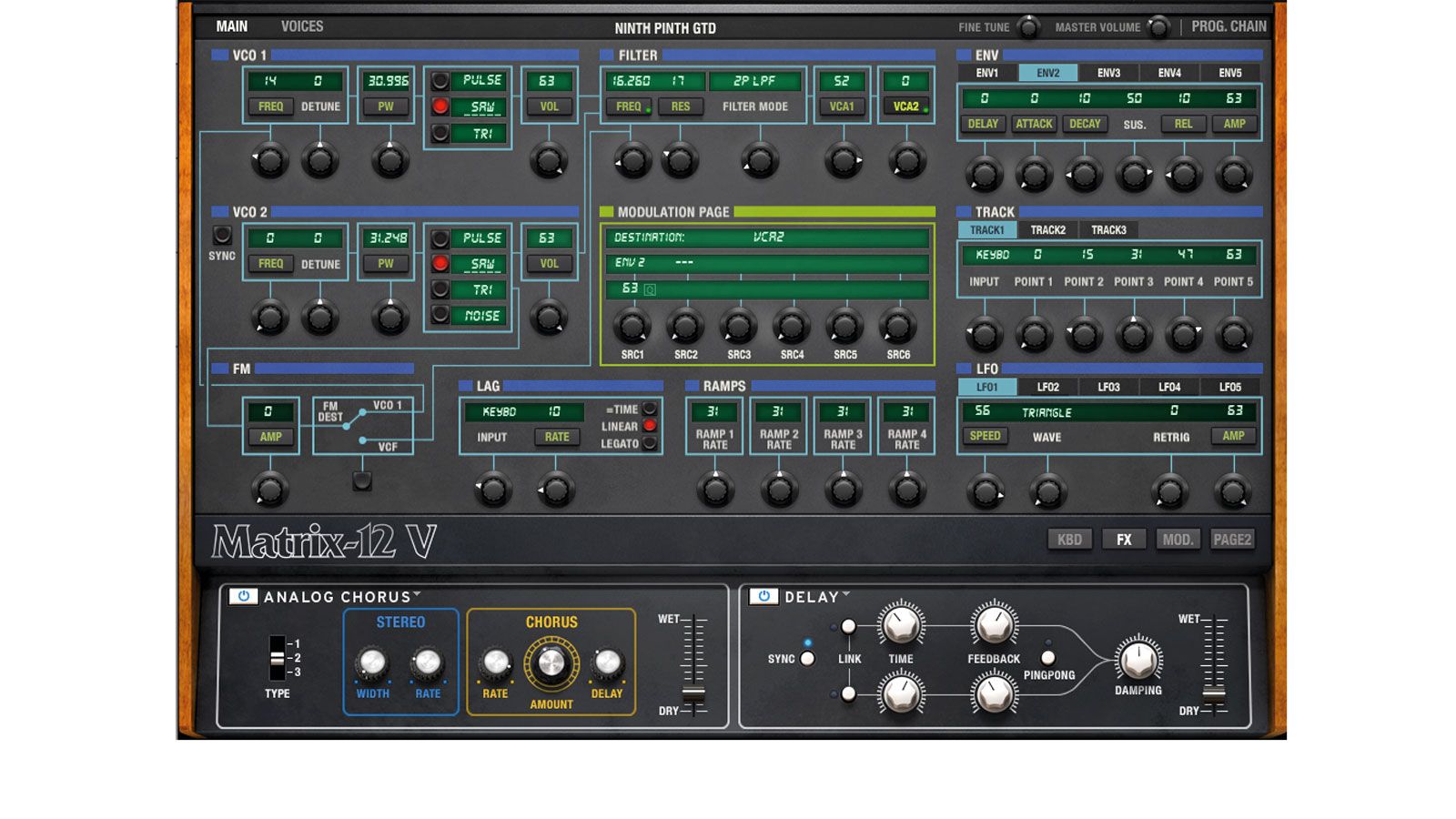Screen dimensions: 1456x819
Task: Enable LEGATO in the LAG section
Action: pos(648,445)
